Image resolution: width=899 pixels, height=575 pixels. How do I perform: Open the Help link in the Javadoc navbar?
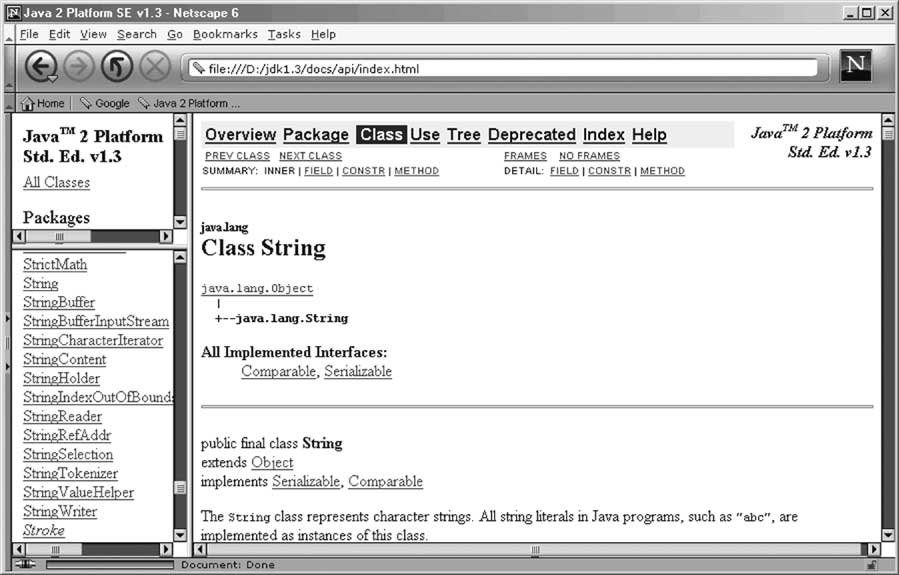coord(650,135)
